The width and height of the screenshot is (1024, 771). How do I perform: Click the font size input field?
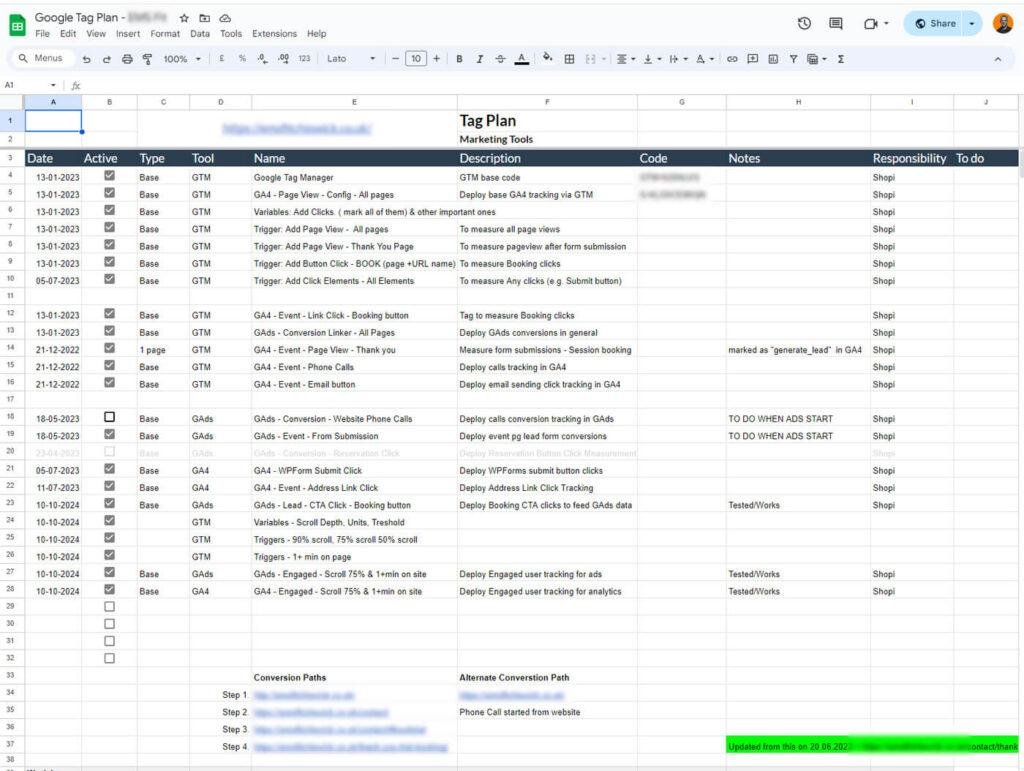click(416, 59)
